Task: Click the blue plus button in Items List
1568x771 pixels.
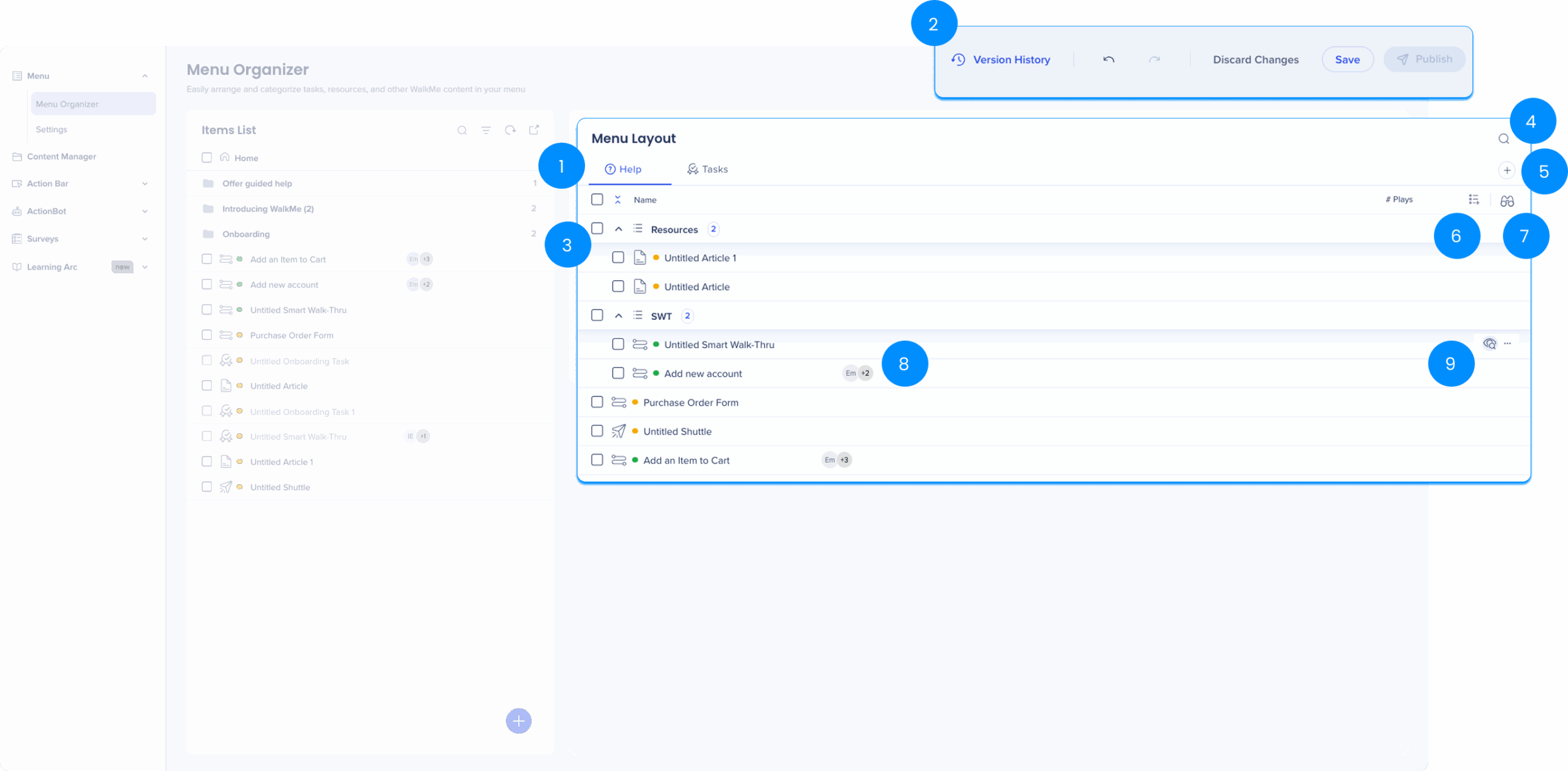Action: point(519,721)
